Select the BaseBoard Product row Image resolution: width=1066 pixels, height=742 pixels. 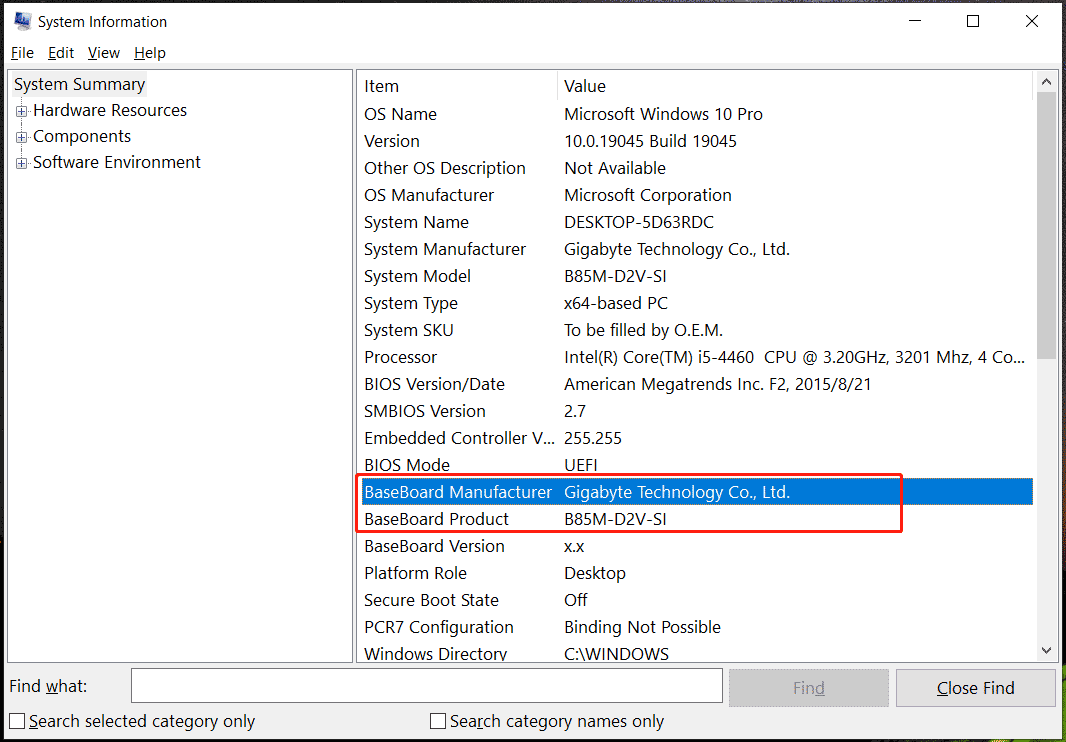(696, 519)
